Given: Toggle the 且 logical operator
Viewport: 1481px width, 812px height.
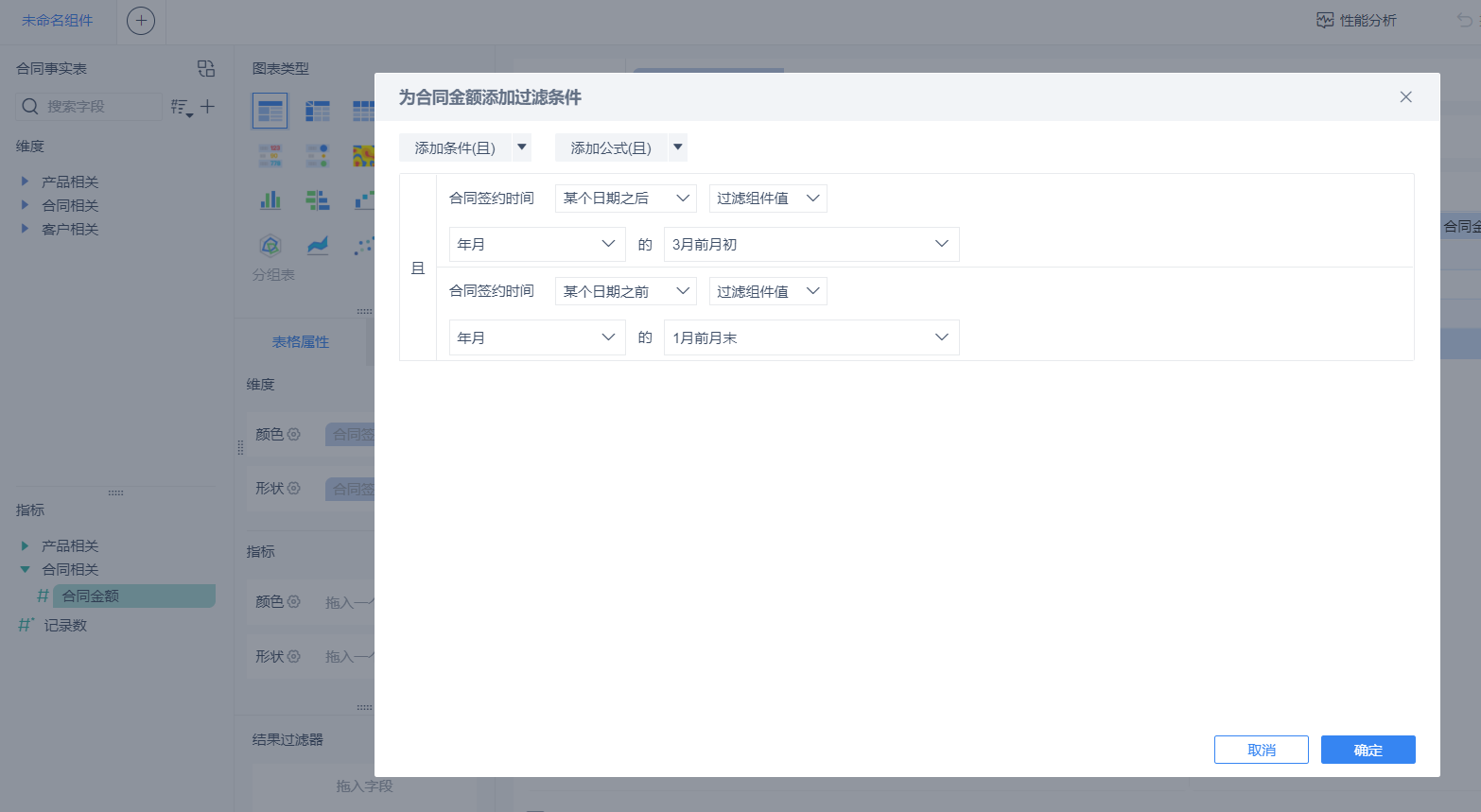Looking at the screenshot, I should [x=418, y=268].
